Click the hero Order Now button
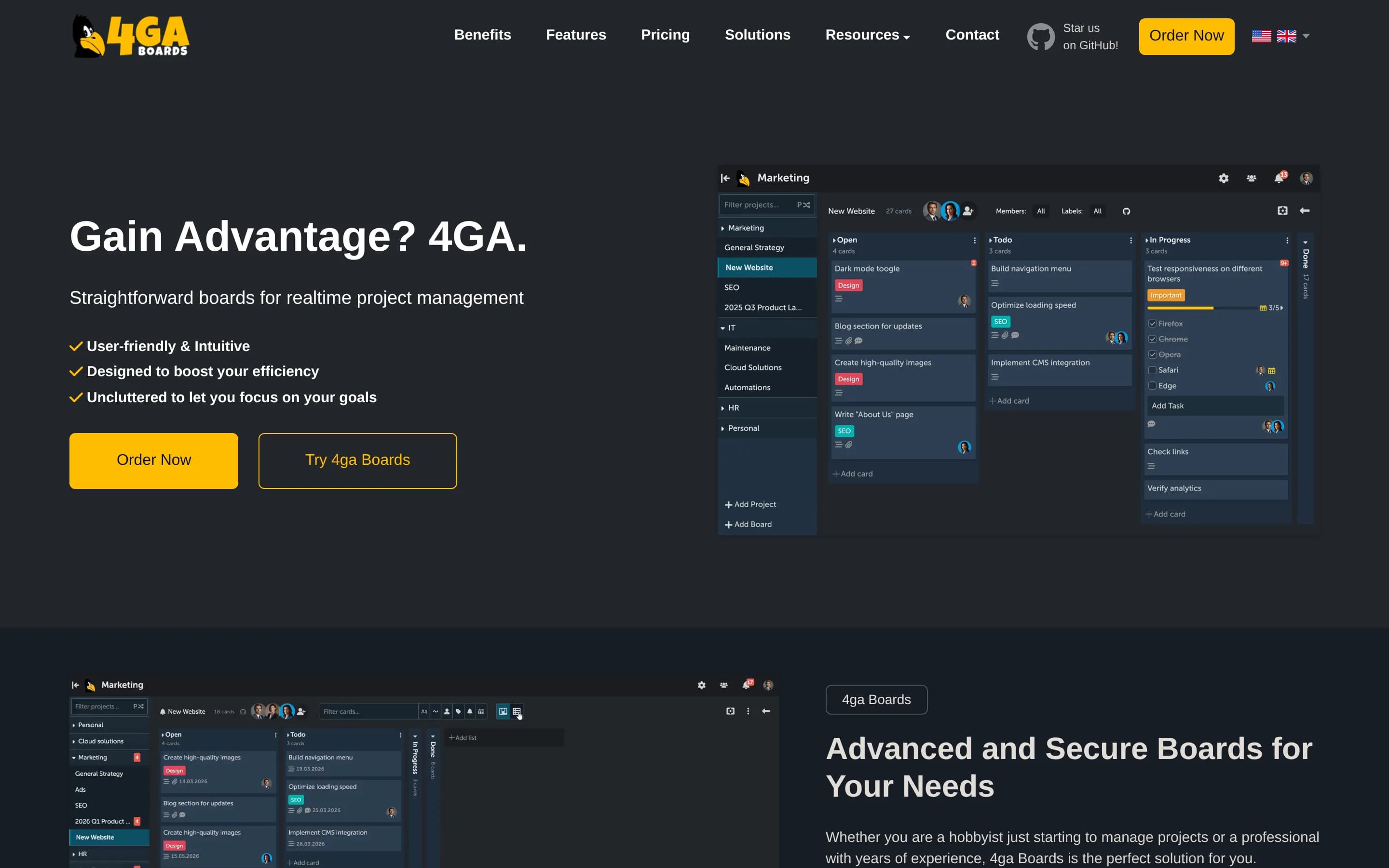The height and width of the screenshot is (868, 1389). point(153,461)
